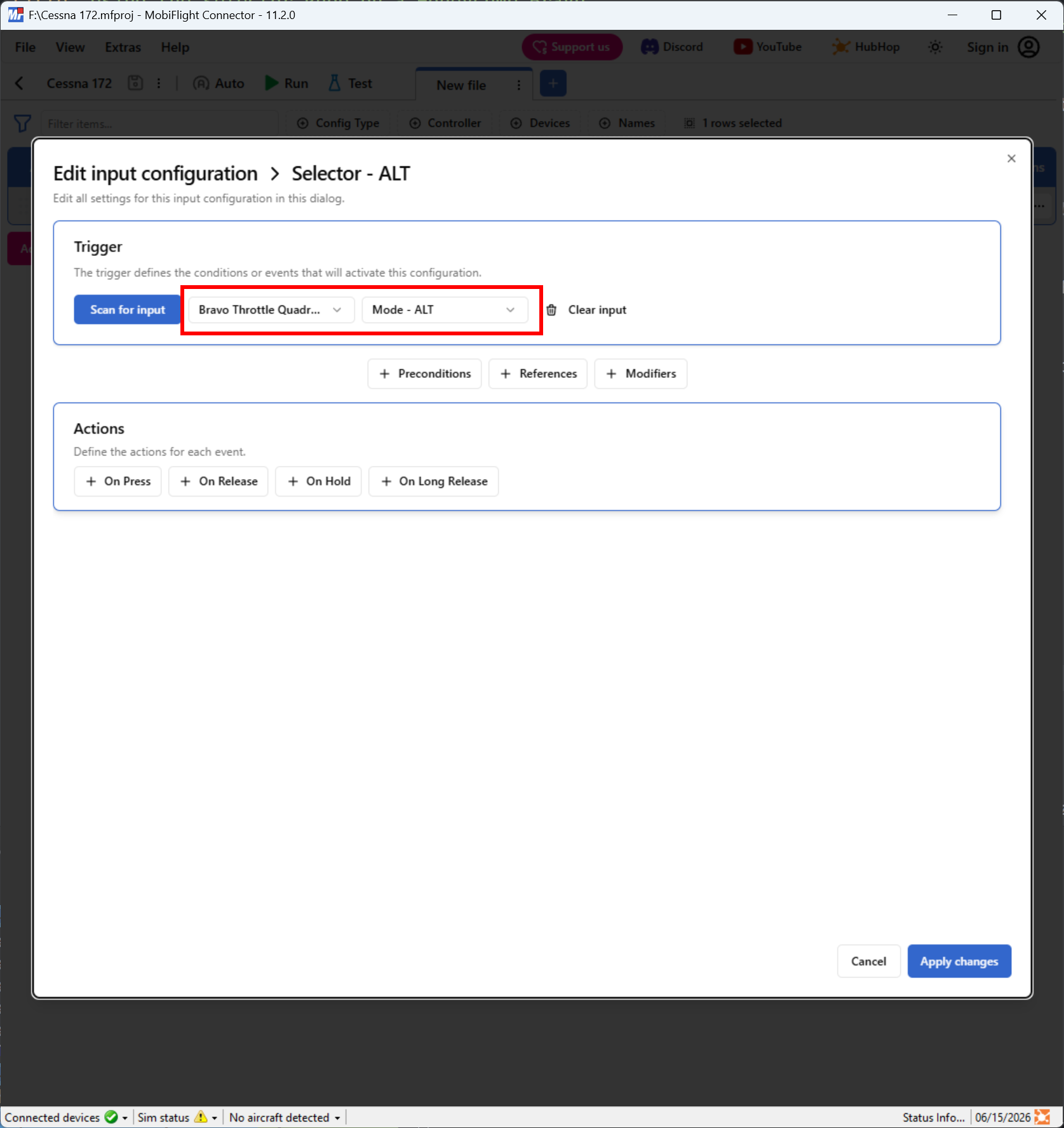The height and width of the screenshot is (1128, 1064).
Task: Add an On Release action
Action: coord(219,481)
